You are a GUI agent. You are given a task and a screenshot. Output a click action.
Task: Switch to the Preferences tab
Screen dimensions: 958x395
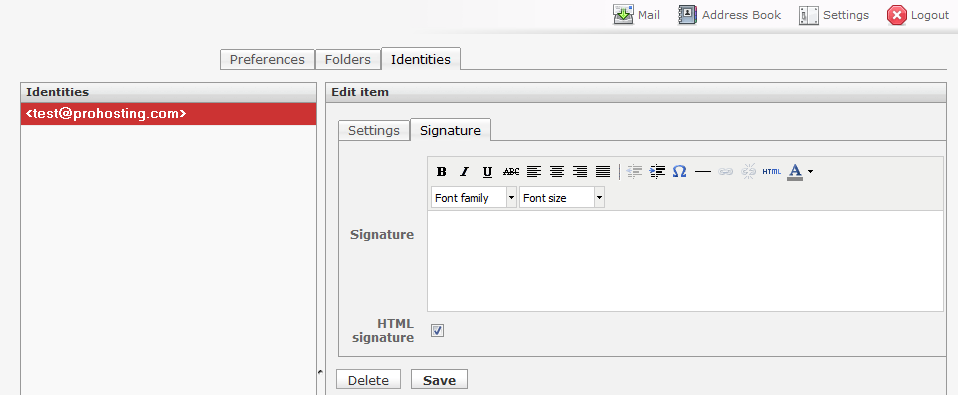[267, 59]
